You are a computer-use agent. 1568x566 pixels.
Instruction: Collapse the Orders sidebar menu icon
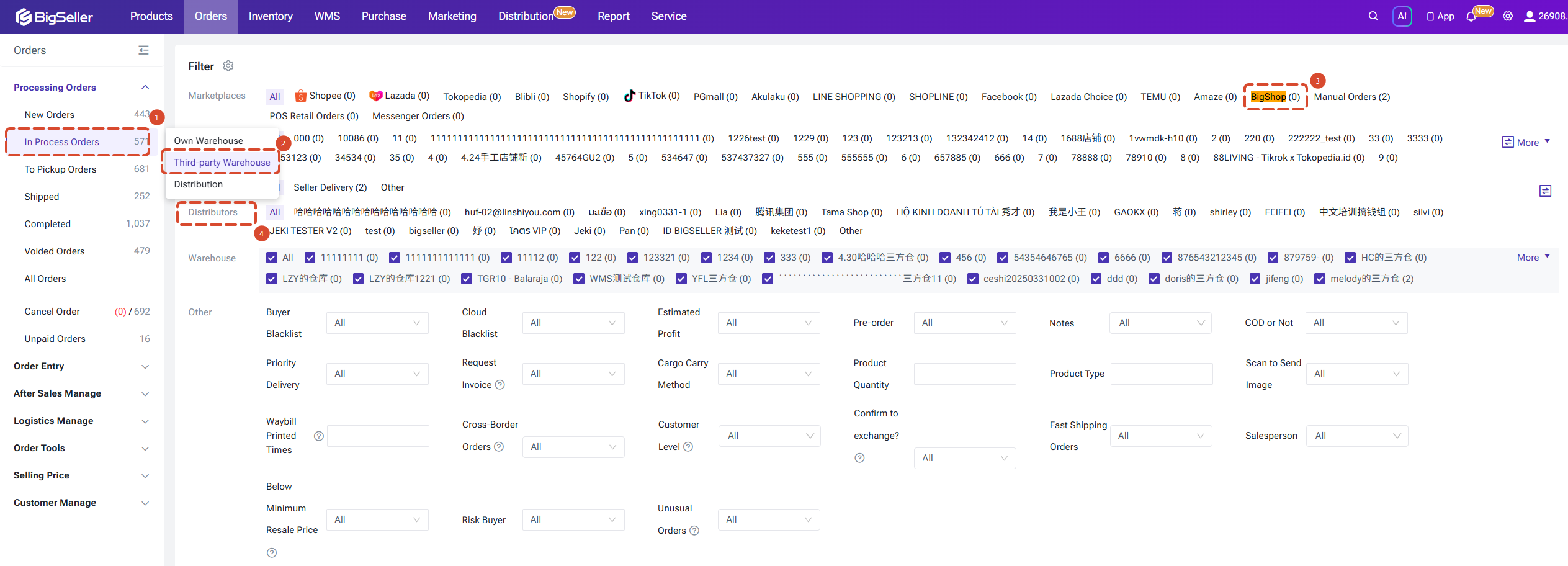click(x=143, y=50)
